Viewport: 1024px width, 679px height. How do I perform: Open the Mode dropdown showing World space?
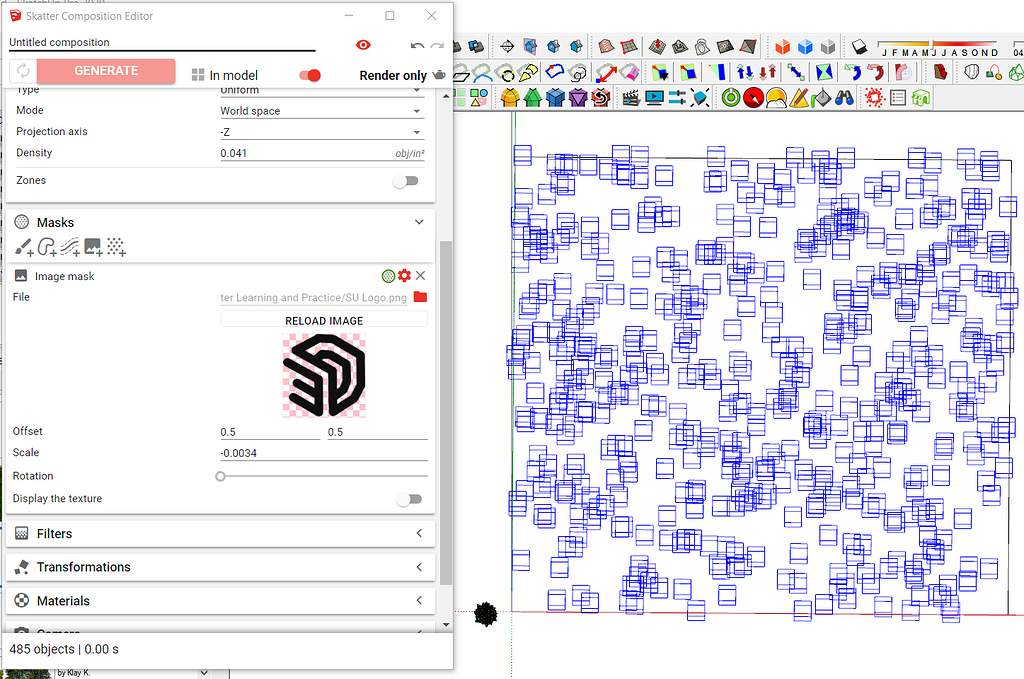322,111
